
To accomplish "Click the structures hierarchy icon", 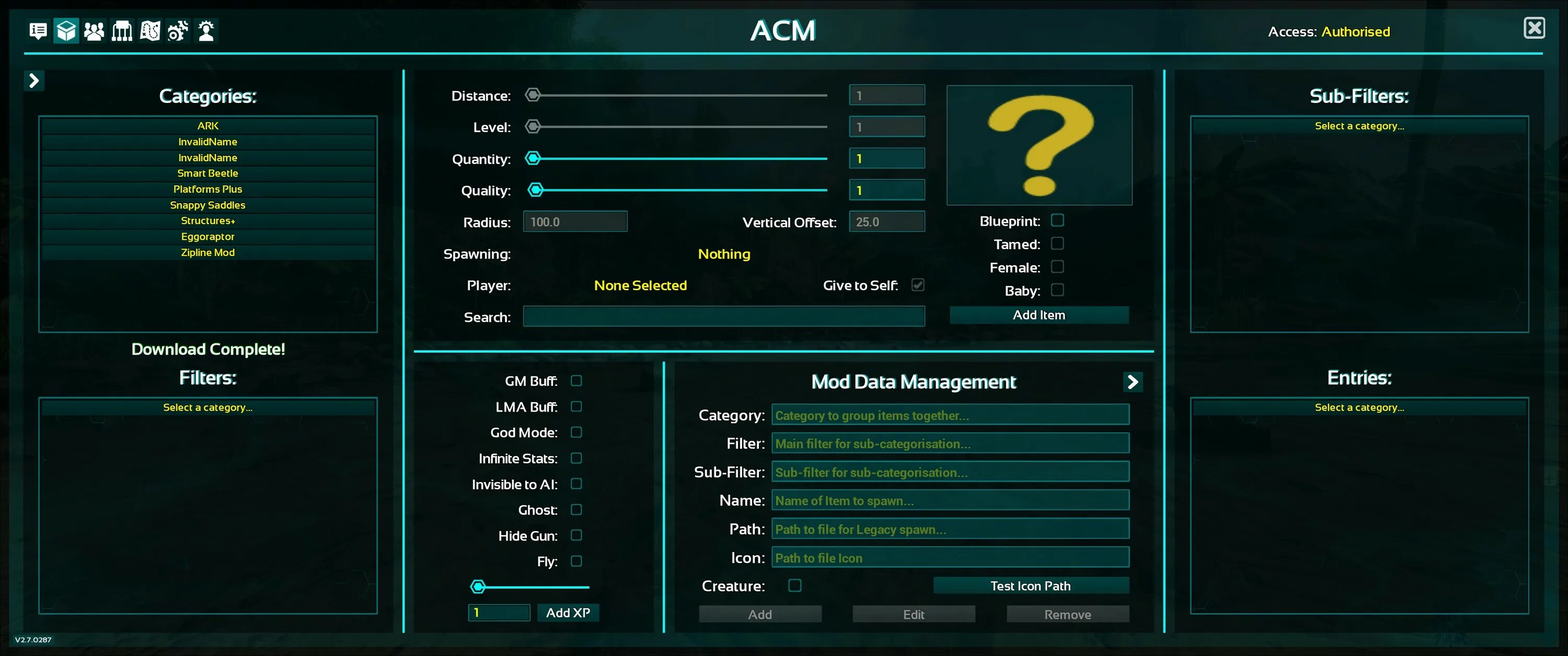I will point(122,30).
